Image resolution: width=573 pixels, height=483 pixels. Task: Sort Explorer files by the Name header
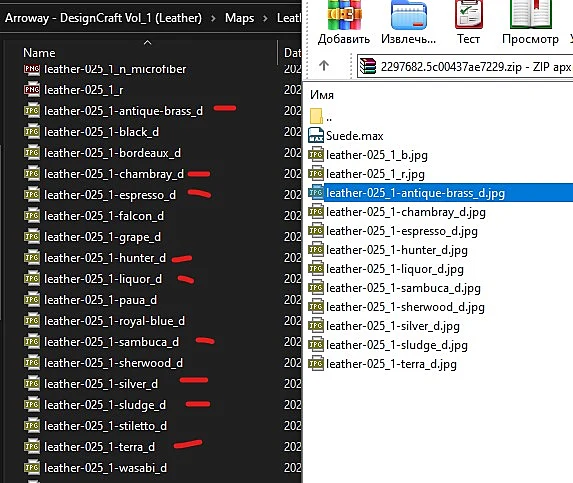tap(39, 53)
